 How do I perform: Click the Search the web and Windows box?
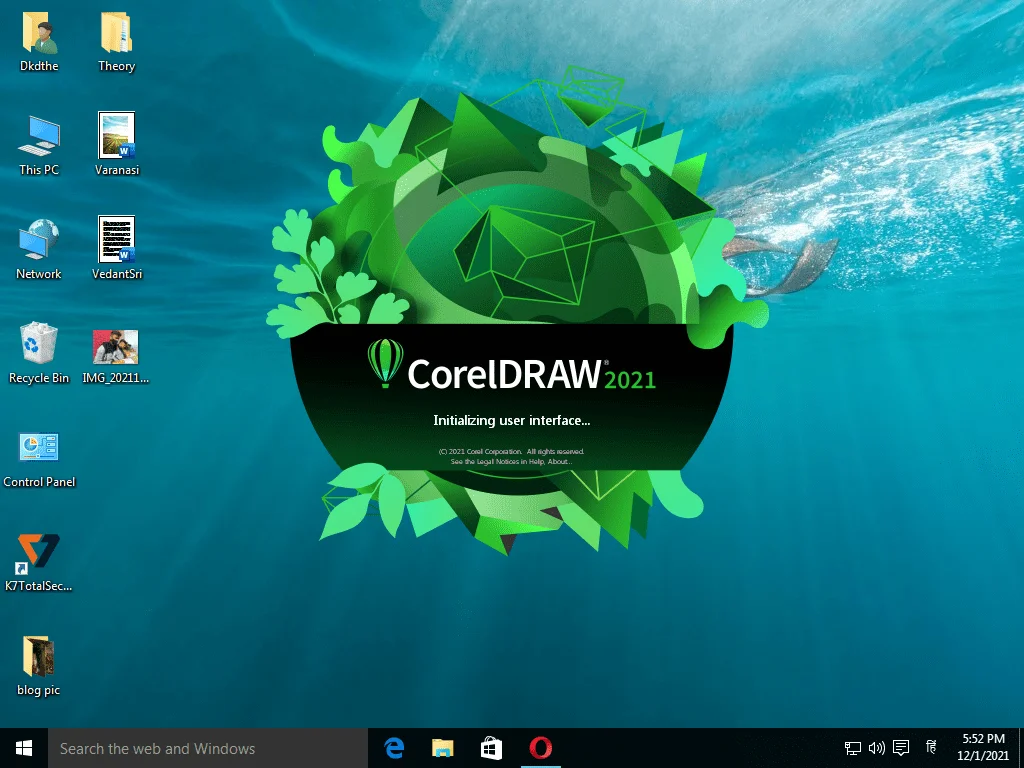pyautogui.click(x=208, y=748)
